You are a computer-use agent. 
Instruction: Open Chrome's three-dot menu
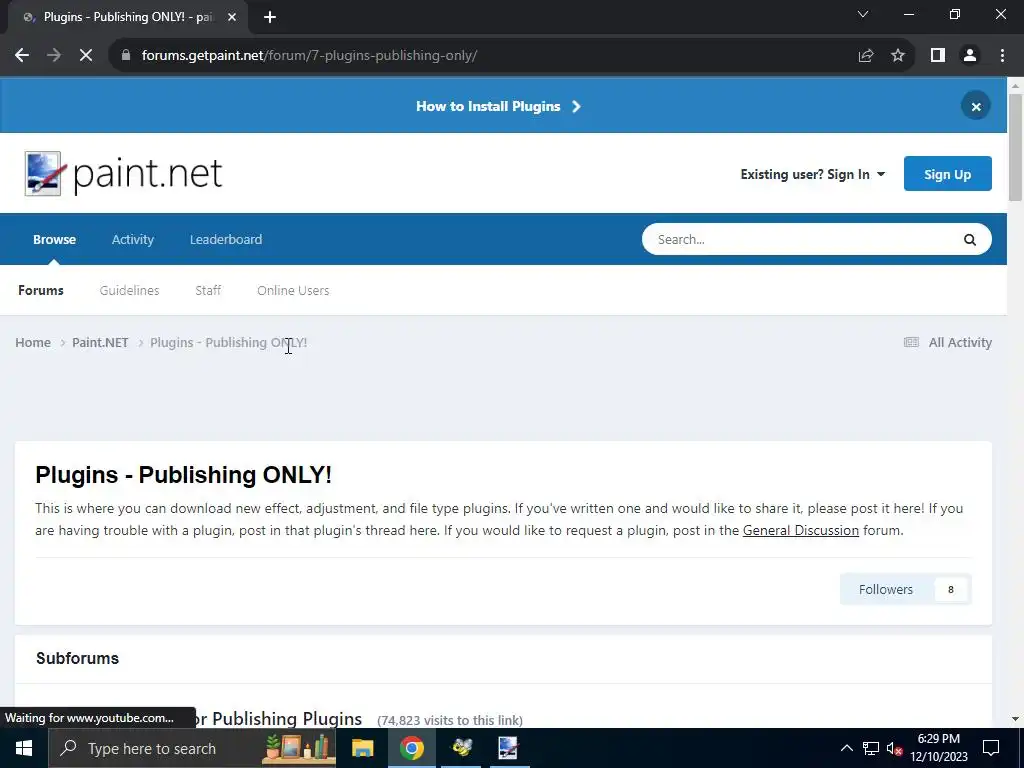point(1002,56)
